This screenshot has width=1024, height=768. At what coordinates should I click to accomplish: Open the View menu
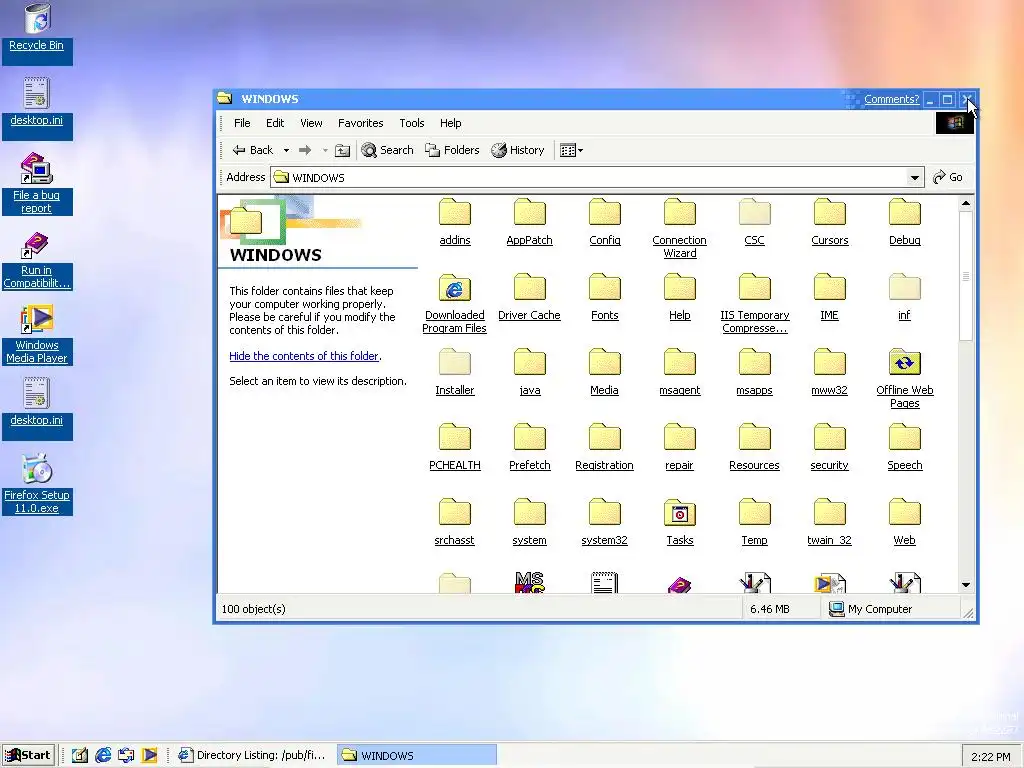(x=311, y=123)
